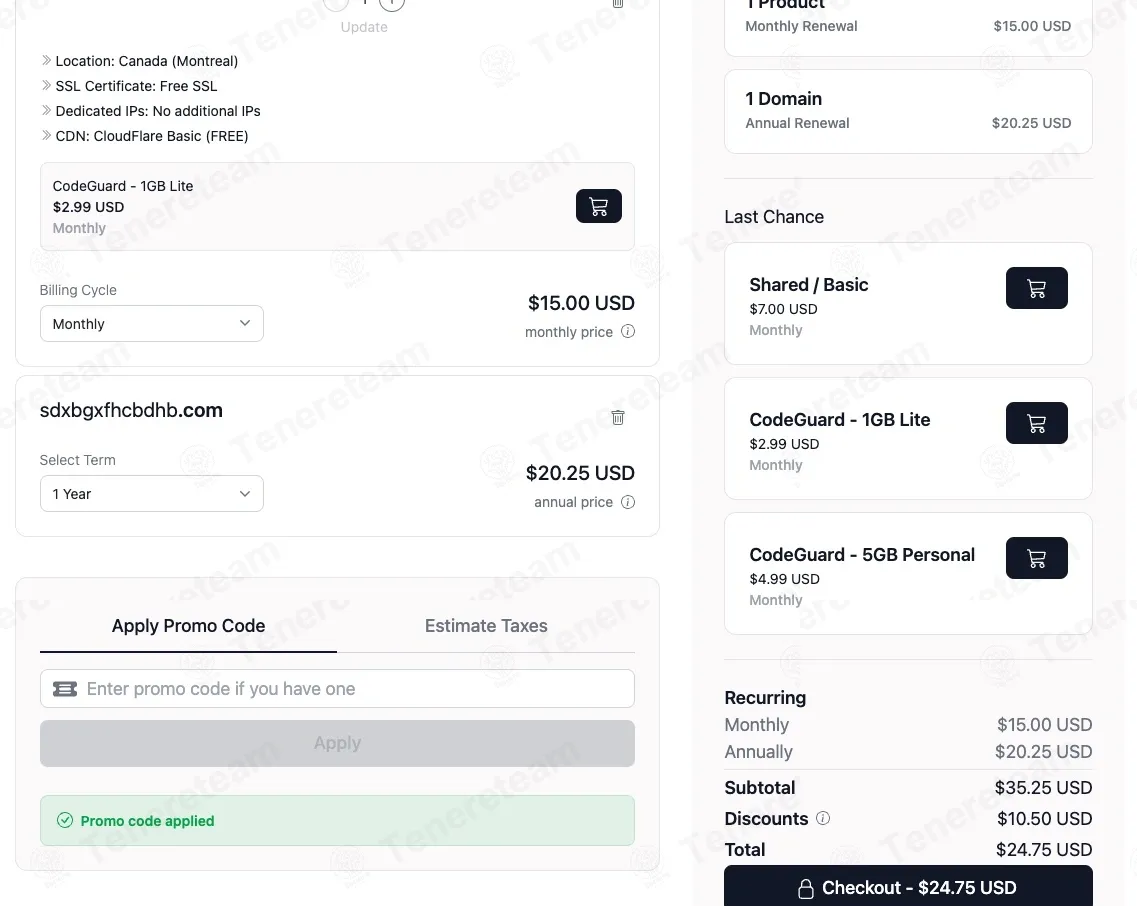This screenshot has height=906, width=1137.
Task: Select the Apply Promo Code tab
Action: pos(189,625)
